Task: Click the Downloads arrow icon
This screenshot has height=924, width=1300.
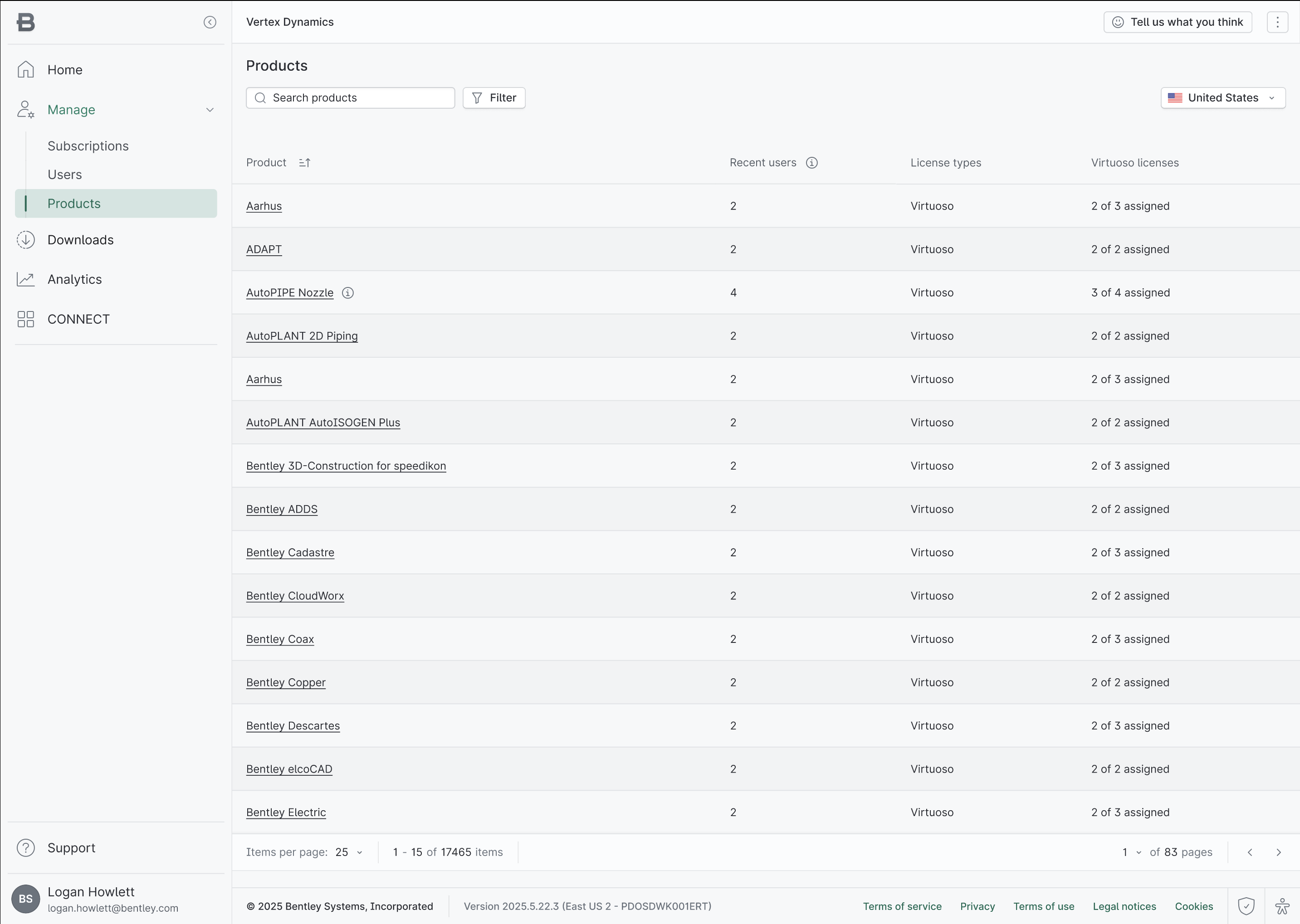Action: click(25, 239)
